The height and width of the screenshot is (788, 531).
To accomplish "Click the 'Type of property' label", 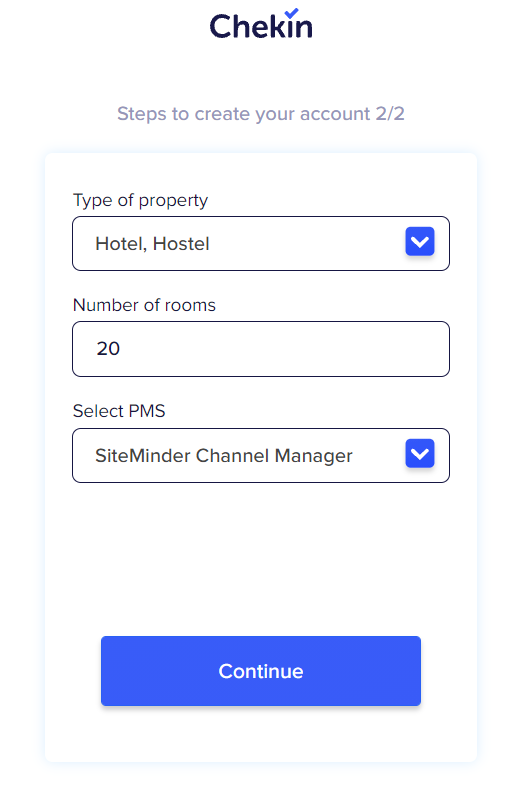I will [140, 201].
